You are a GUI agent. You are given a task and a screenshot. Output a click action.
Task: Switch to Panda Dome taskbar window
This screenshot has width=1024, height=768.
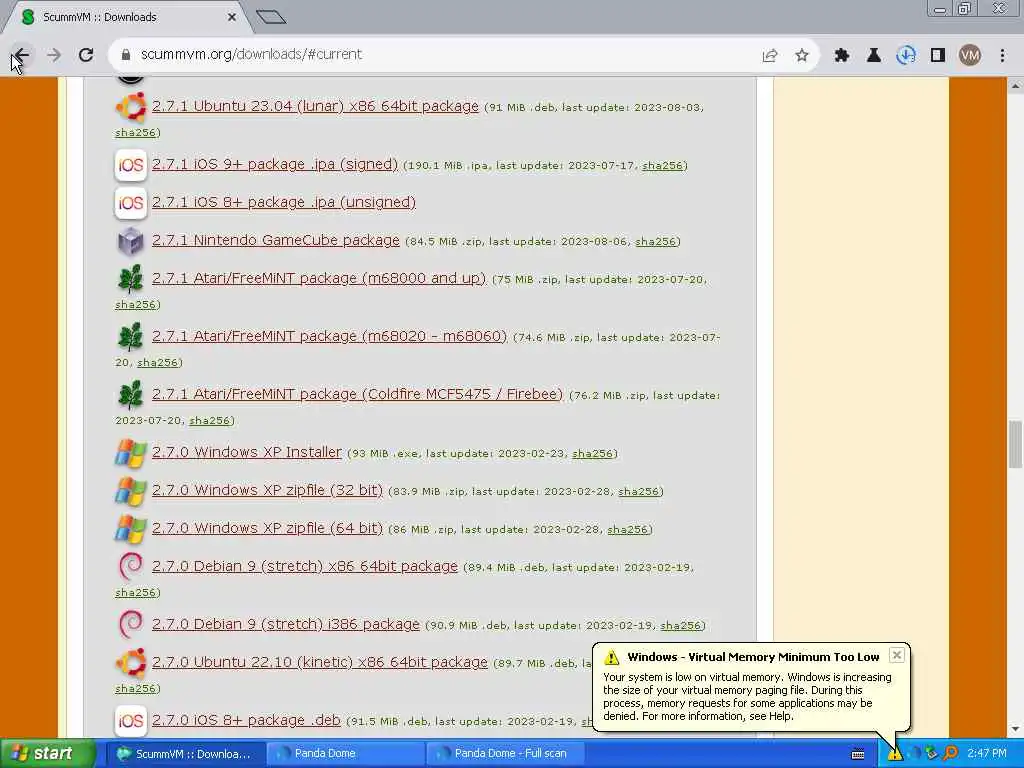coord(345,754)
